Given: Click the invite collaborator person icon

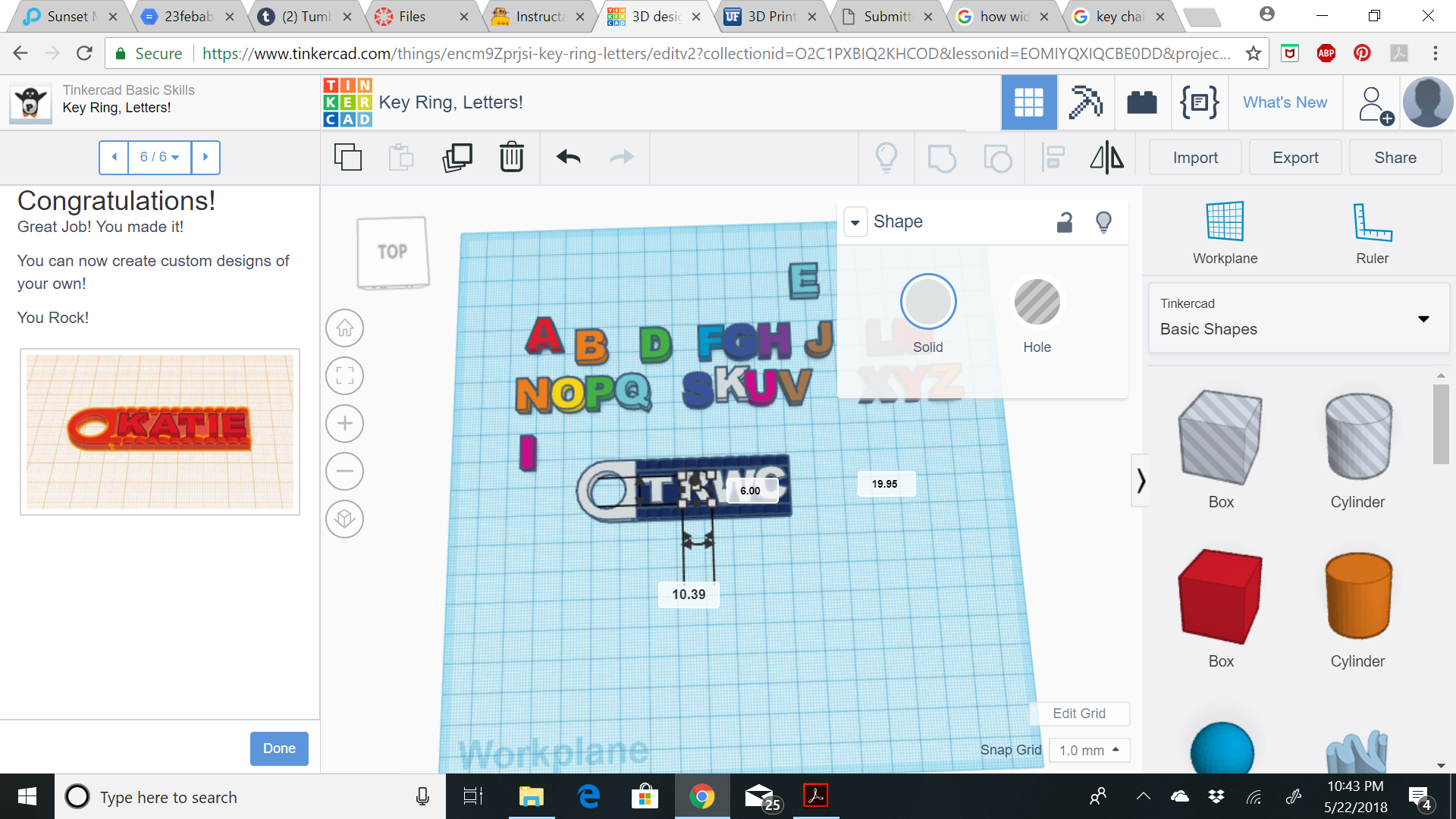Looking at the screenshot, I should [x=1374, y=105].
